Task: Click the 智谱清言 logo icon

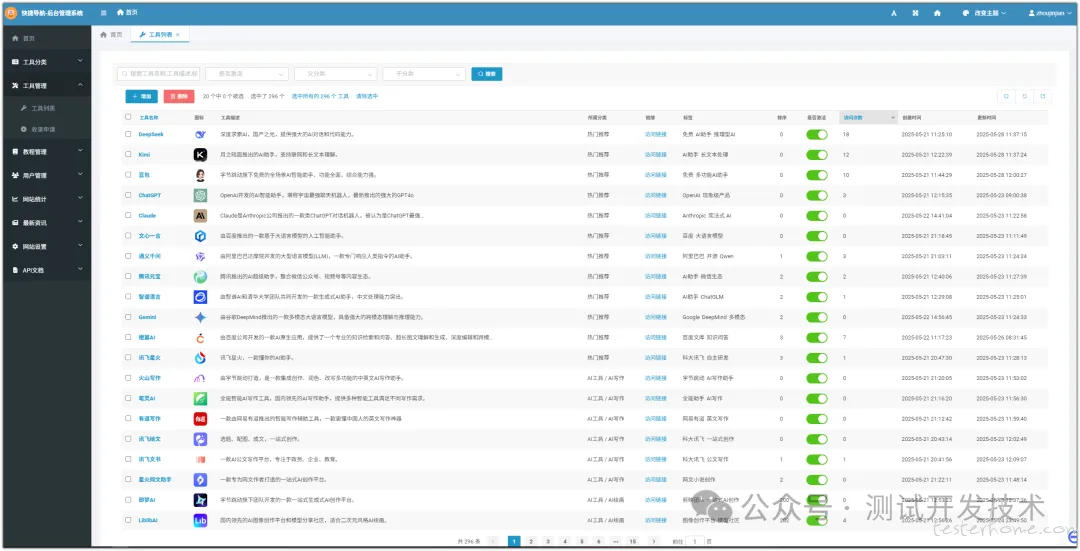Action: tap(200, 297)
